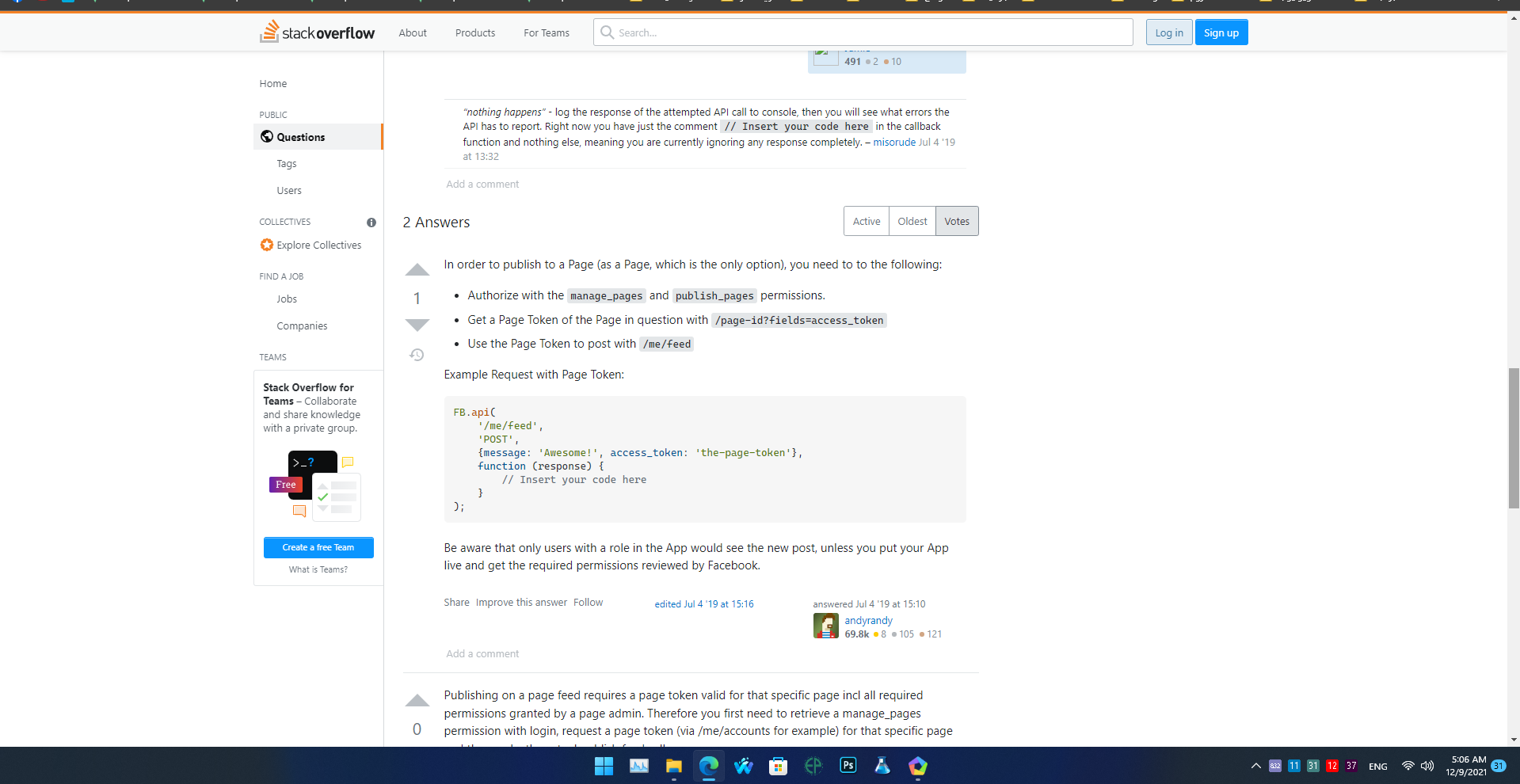Image resolution: width=1520 pixels, height=784 pixels.
Task: Click into the Search field
Action: coord(863,32)
